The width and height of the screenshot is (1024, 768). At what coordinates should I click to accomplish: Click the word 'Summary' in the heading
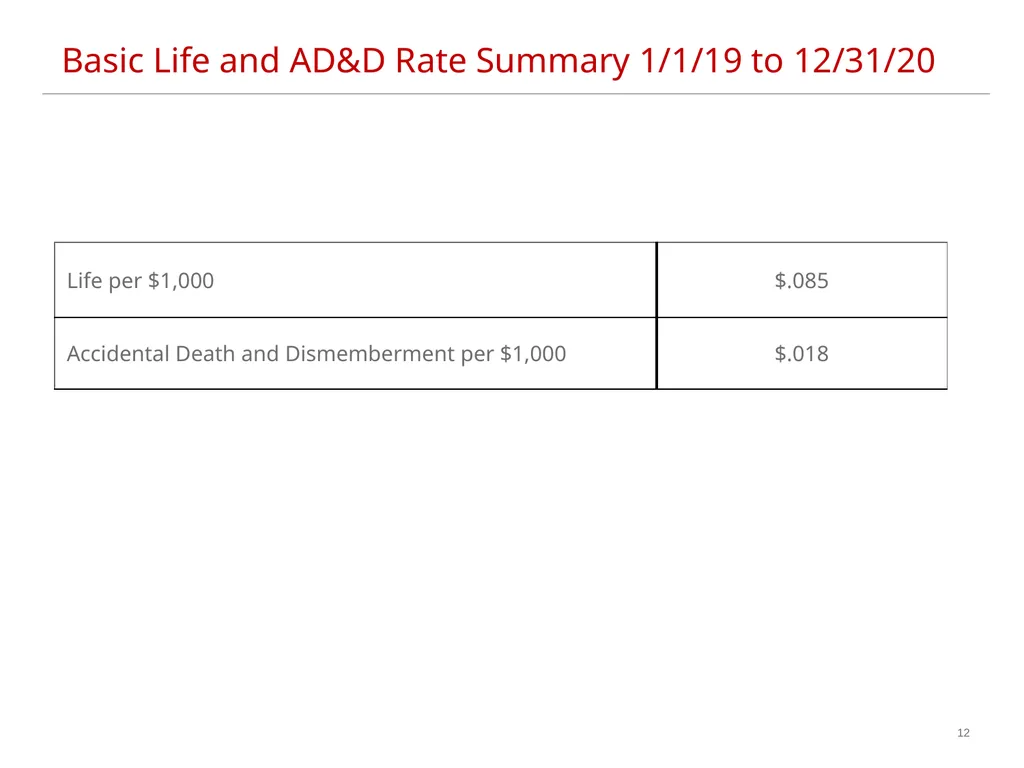coord(552,62)
